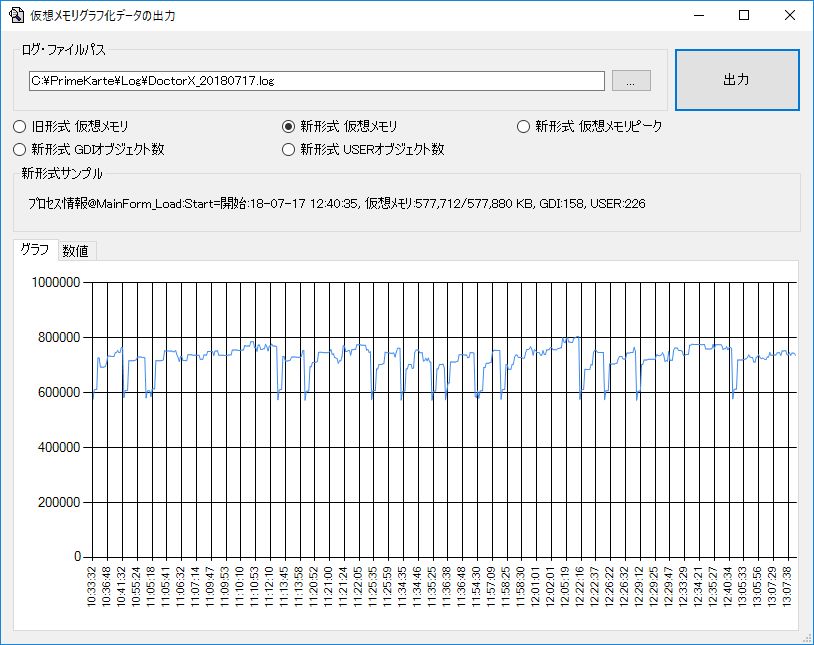This screenshot has width=814, height=645.
Task: Click the 出力 output button
Action: coord(737,80)
